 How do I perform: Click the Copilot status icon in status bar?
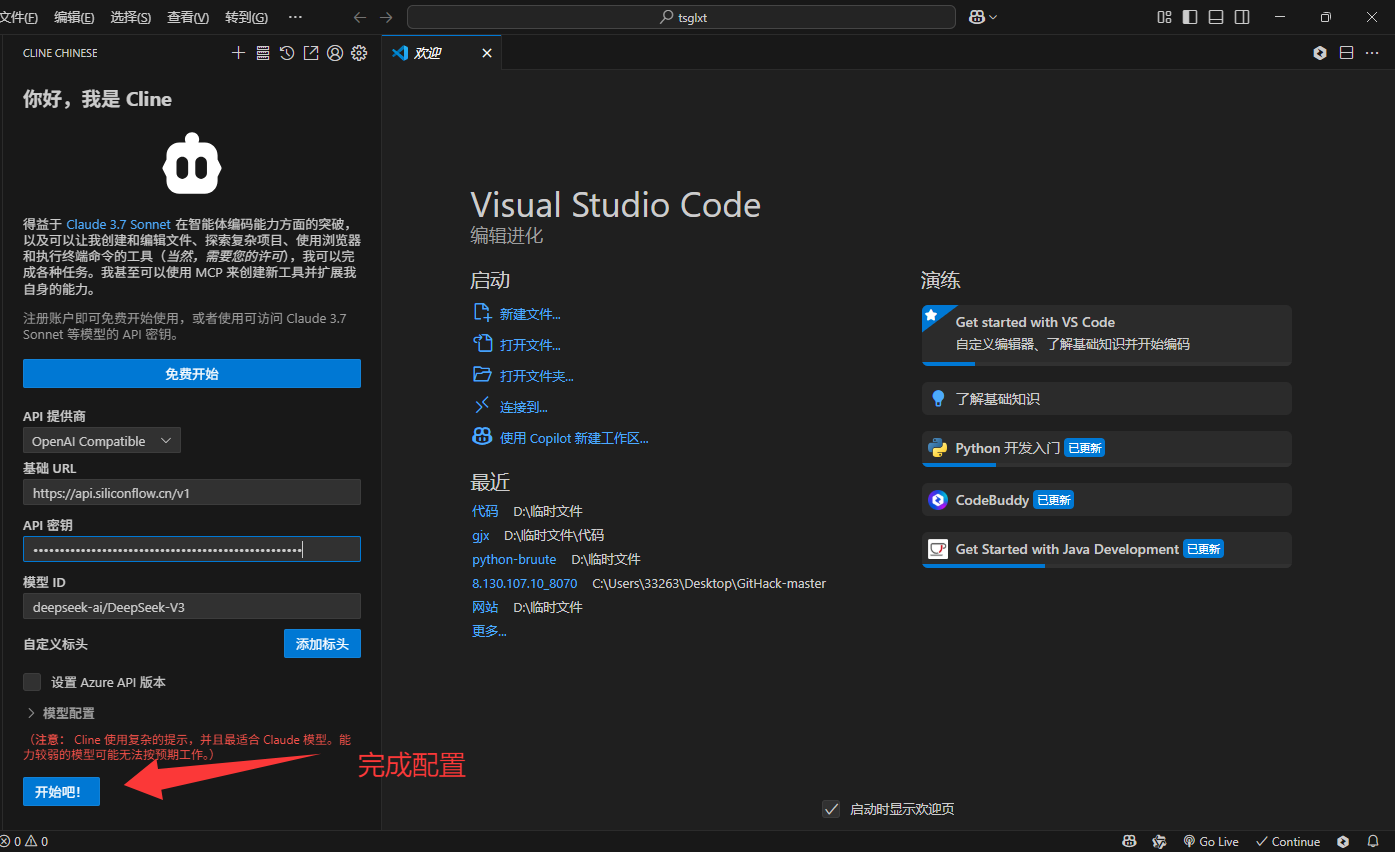tap(1129, 841)
